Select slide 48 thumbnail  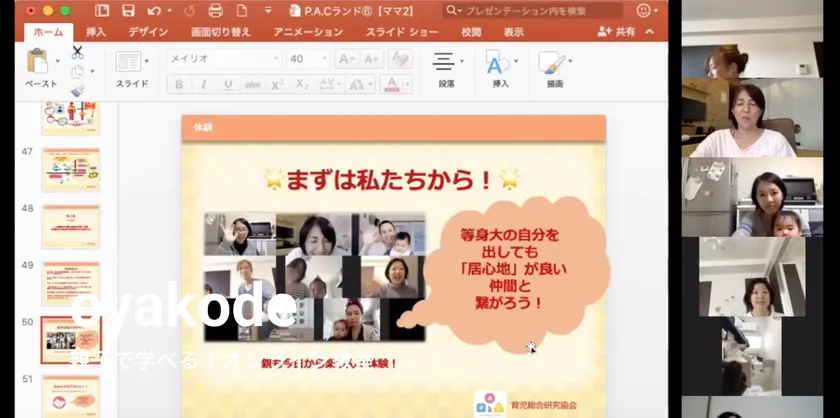coord(71,226)
